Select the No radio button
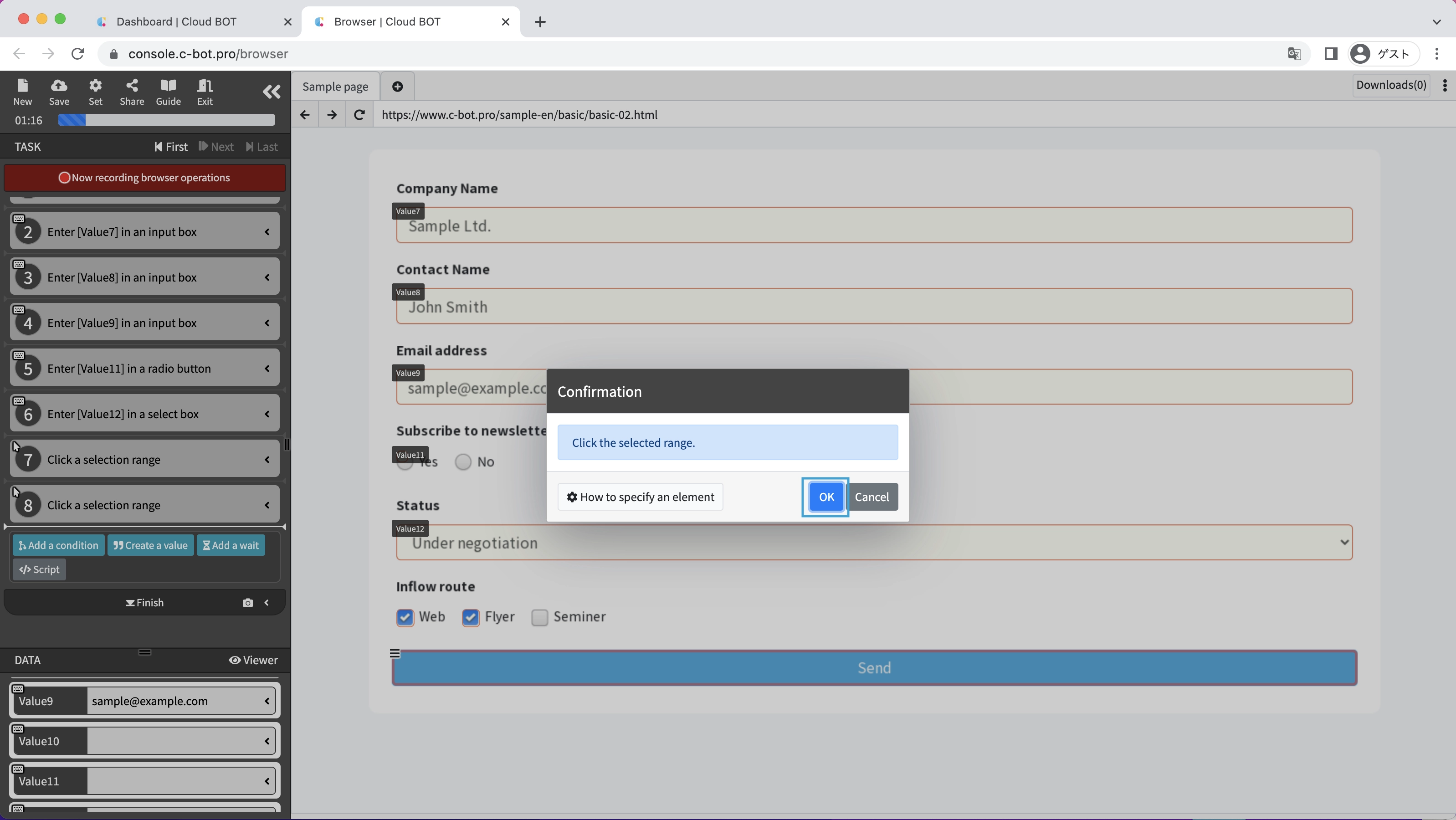Image resolution: width=1456 pixels, height=820 pixels. pos(463,462)
